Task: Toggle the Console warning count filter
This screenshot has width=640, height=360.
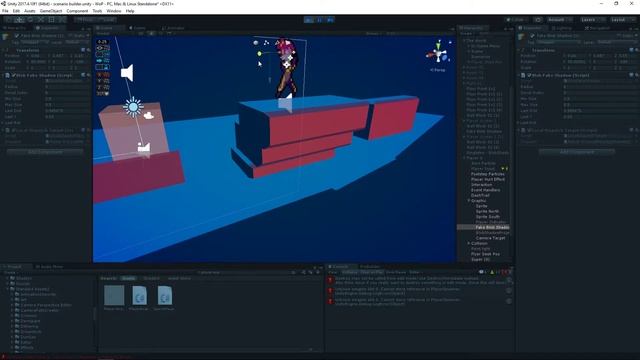Action: (x=494, y=272)
